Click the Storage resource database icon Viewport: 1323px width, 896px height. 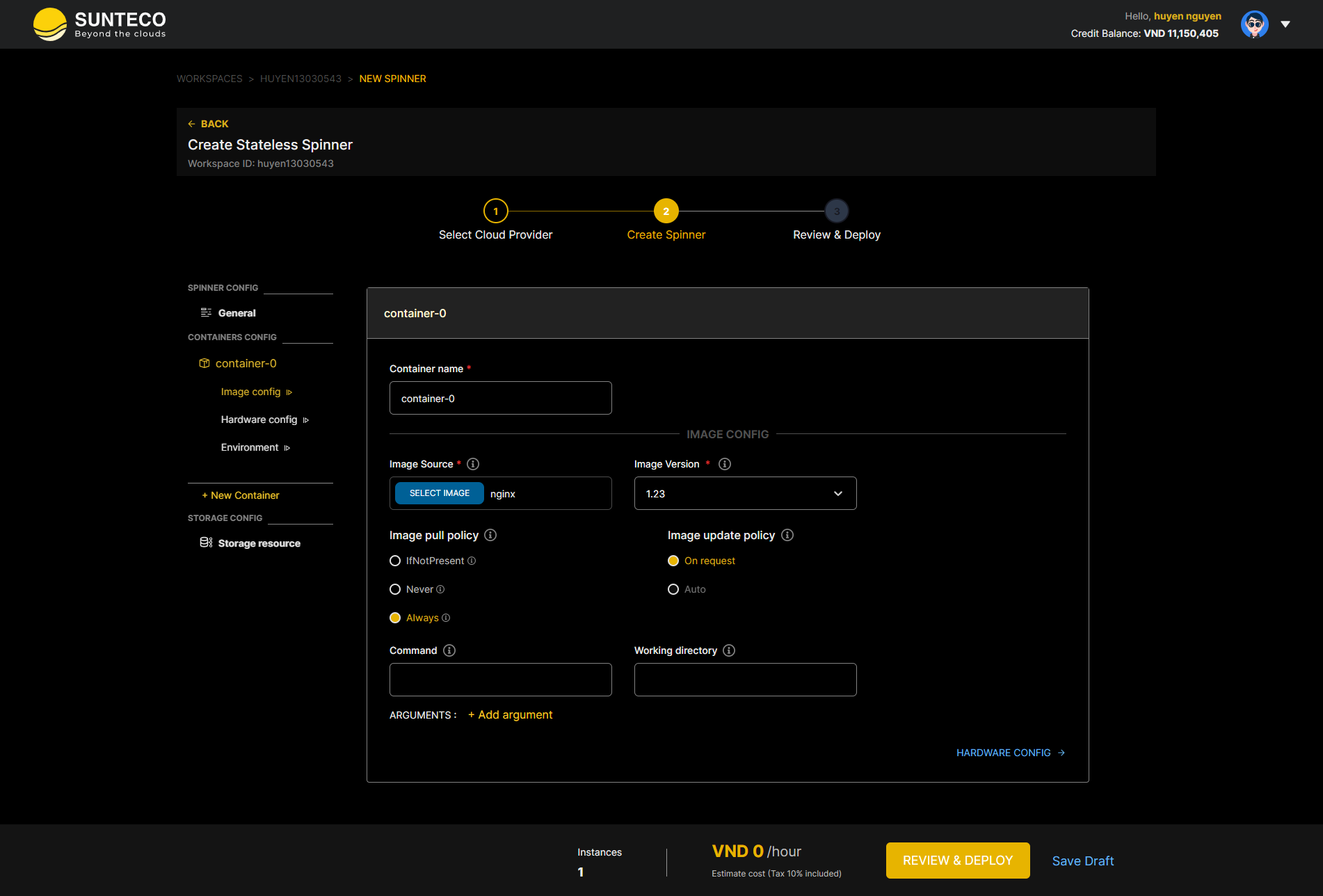click(x=205, y=542)
